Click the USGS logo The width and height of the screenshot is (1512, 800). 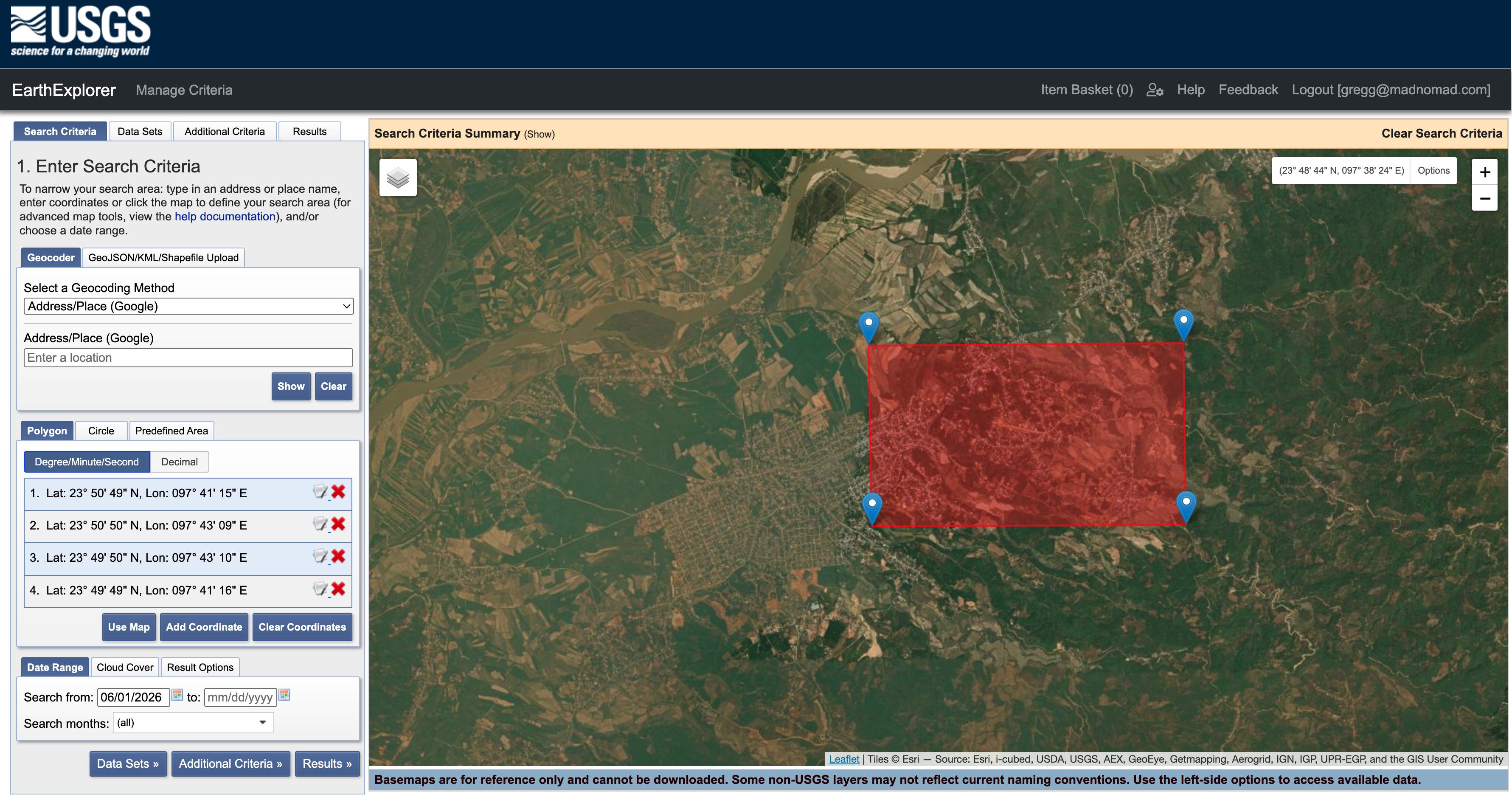(x=80, y=32)
